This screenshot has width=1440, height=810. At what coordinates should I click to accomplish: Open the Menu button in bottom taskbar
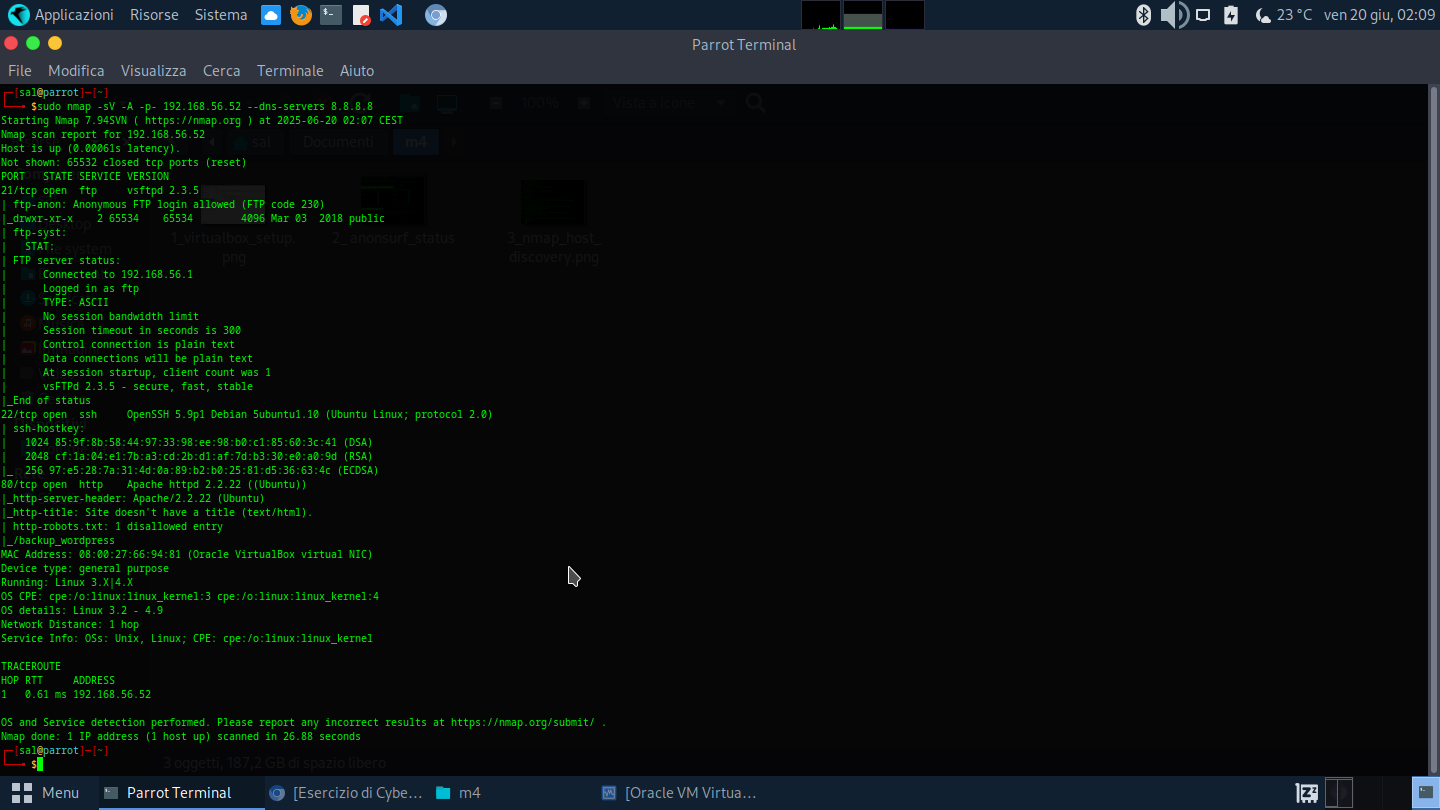[x=45, y=793]
